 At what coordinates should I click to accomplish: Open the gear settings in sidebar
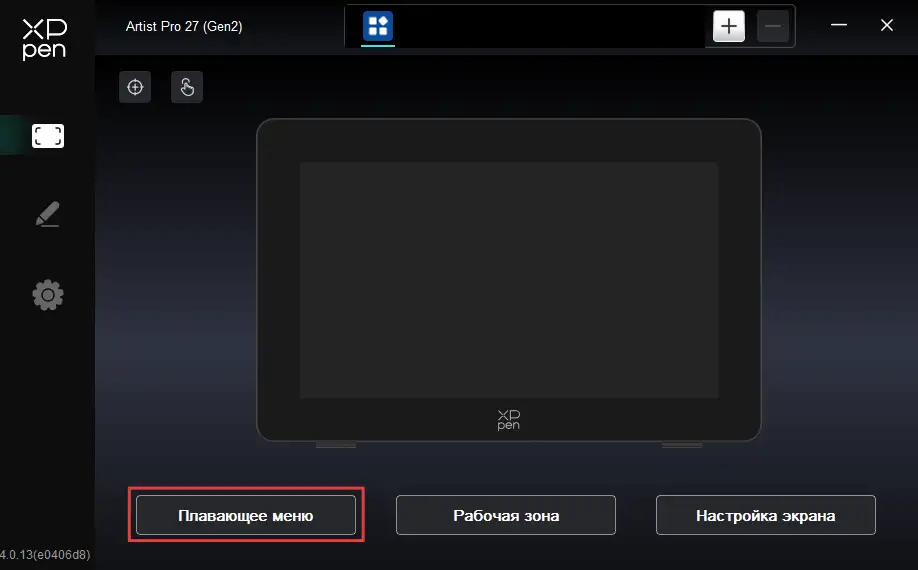coord(48,294)
